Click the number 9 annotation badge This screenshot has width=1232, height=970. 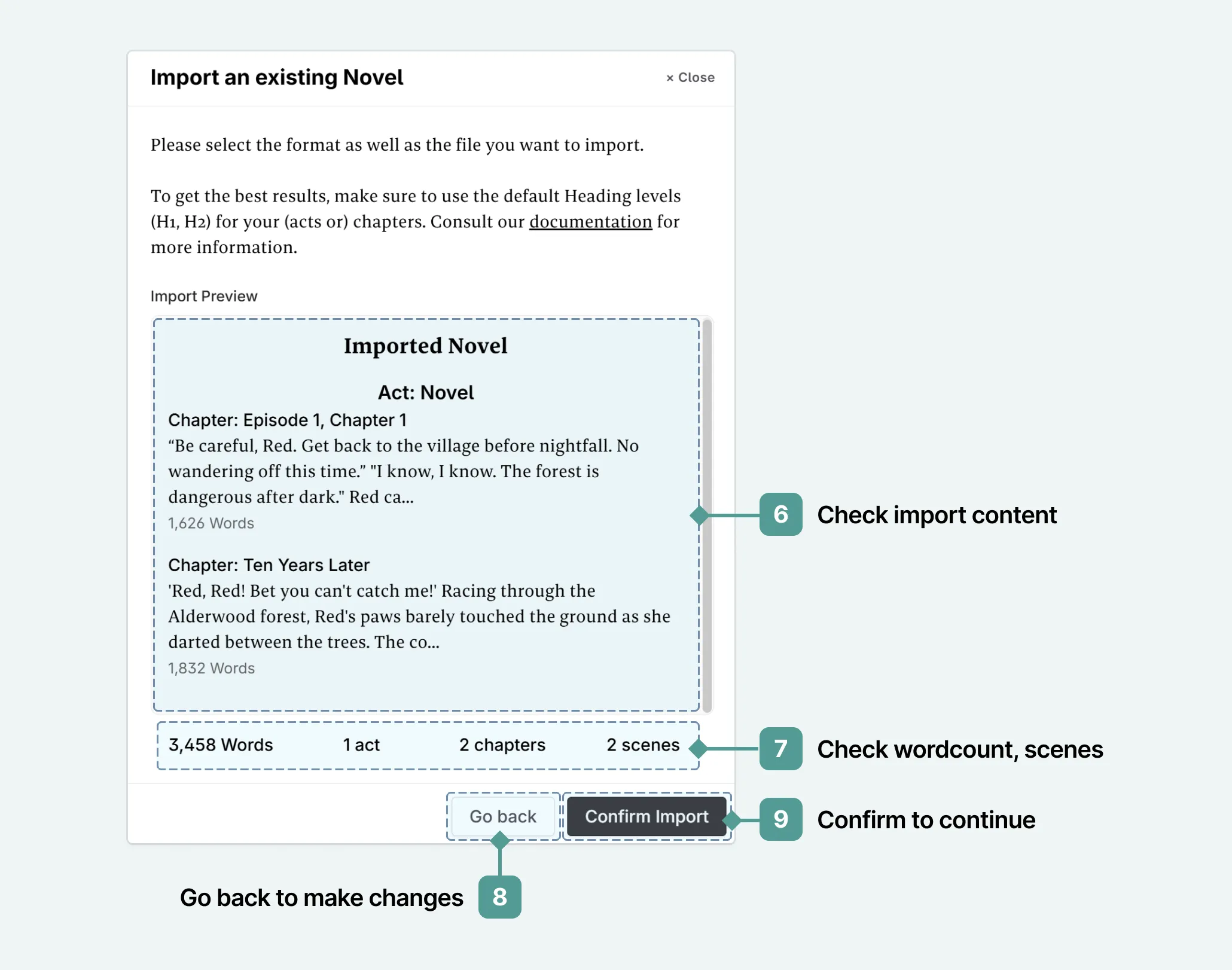click(780, 819)
